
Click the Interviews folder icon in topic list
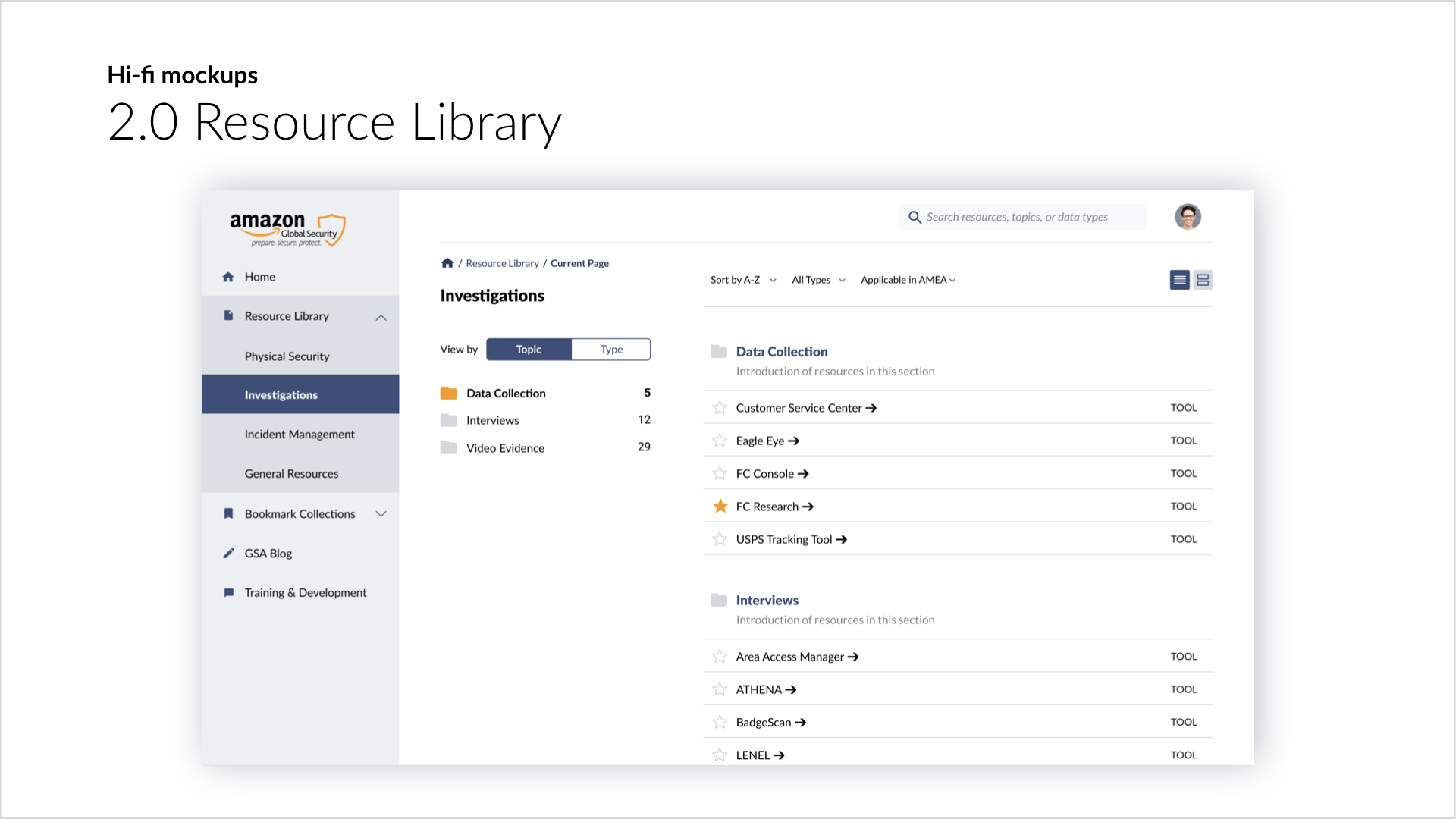(449, 420)
